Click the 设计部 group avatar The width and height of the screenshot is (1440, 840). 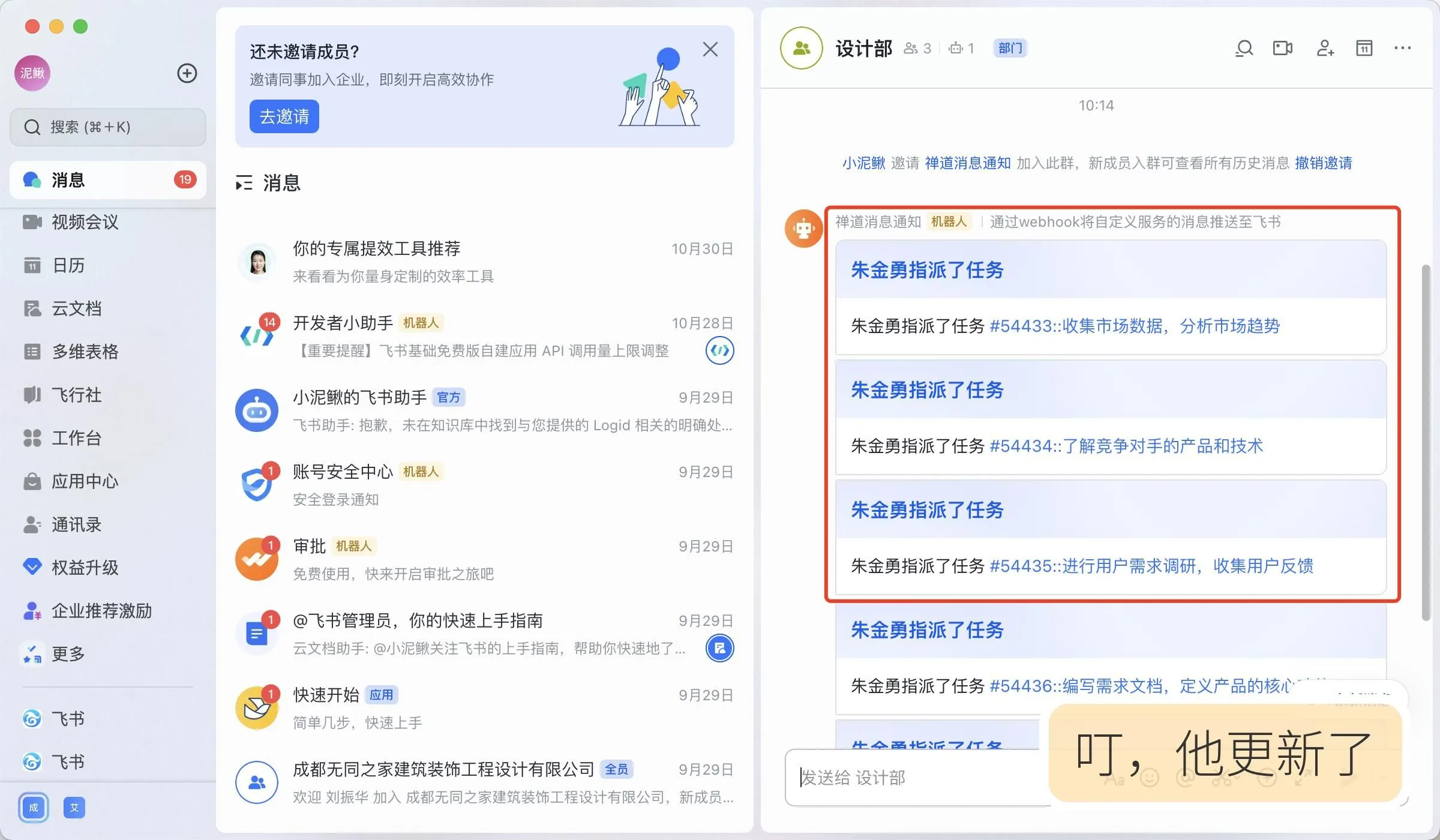[x=802, y=48]
